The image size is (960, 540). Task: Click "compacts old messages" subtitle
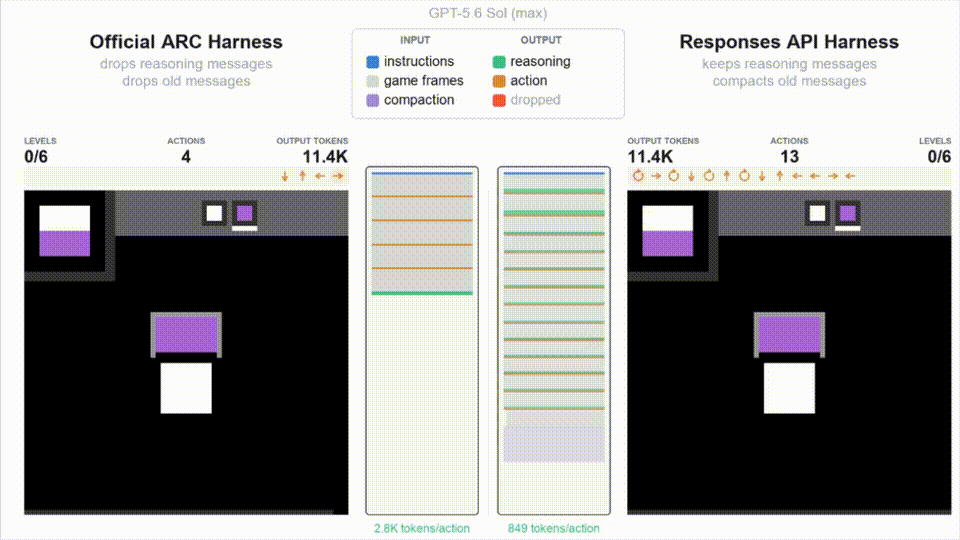point(789,81)
